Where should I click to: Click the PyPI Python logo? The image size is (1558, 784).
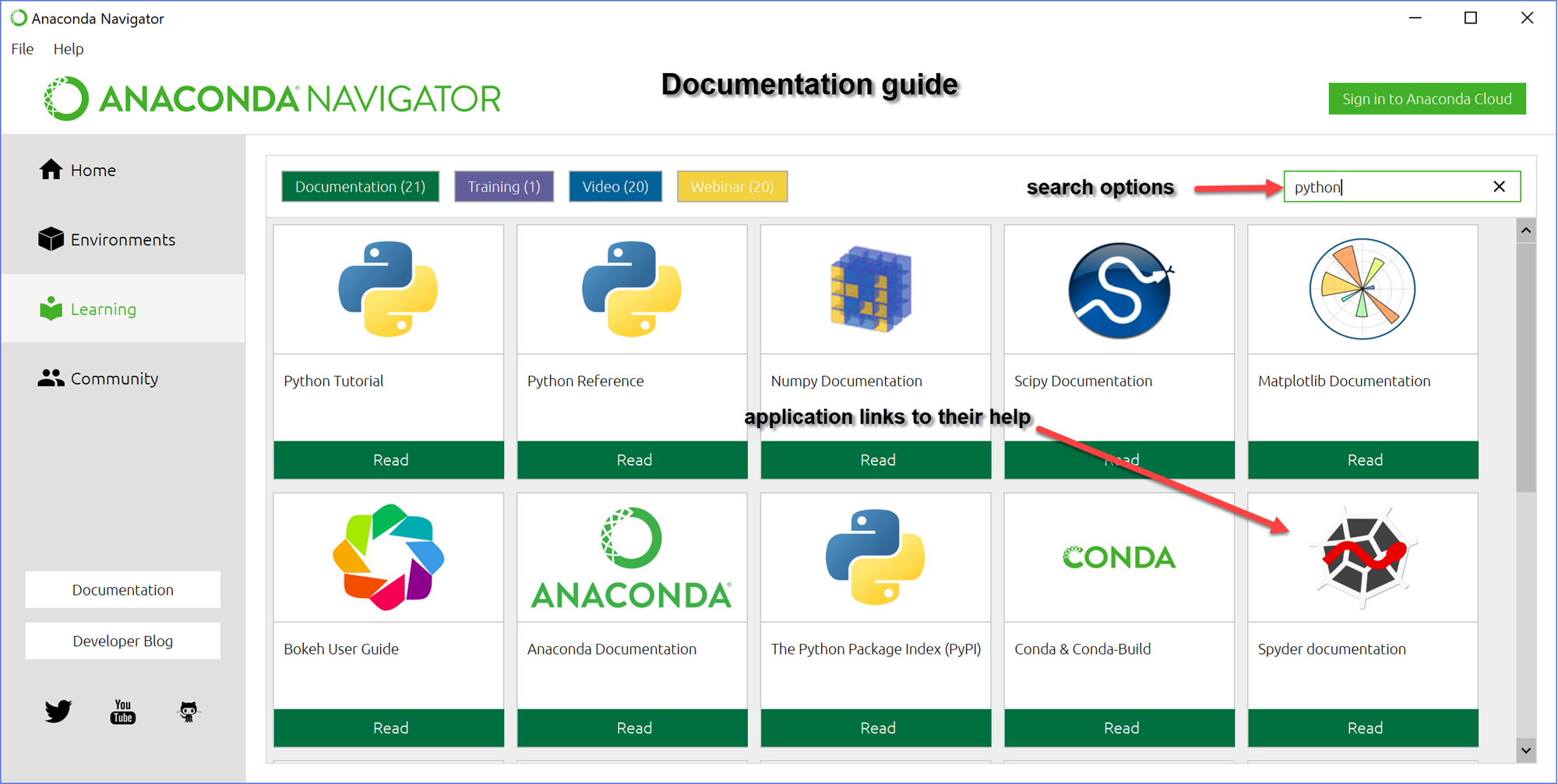pos(876,557)
